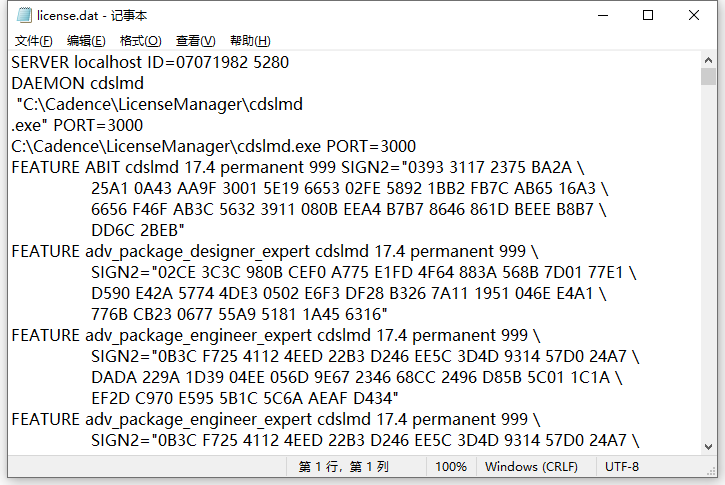The width and height of the screenshot is (725, 485).
Task: Click the vertical scrollbar thumb
Action: tap(708, 77)
